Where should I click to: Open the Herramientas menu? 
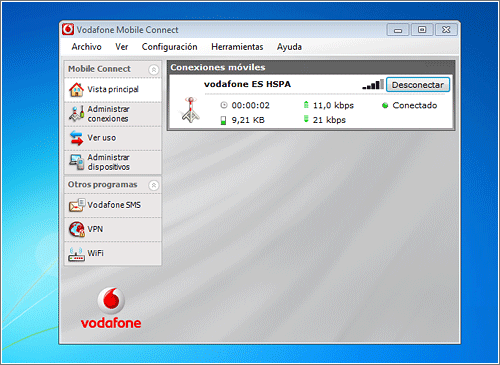click(x=237, y=47)
